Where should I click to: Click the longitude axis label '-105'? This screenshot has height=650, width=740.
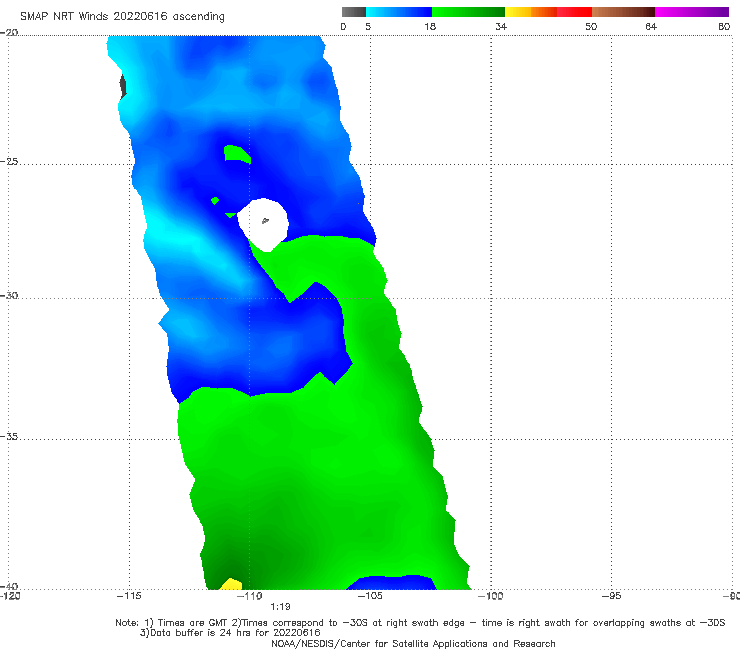(x=370, y=596)
